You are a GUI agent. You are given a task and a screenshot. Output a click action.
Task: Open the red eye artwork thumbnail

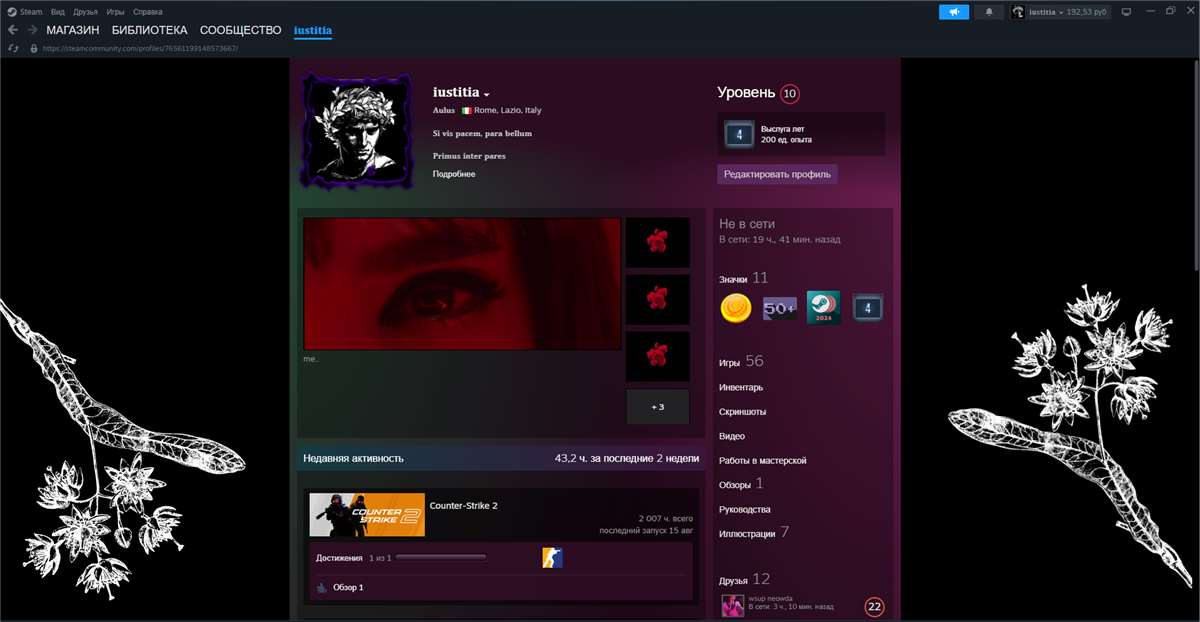pyautogui.click(x=462, y=284)
